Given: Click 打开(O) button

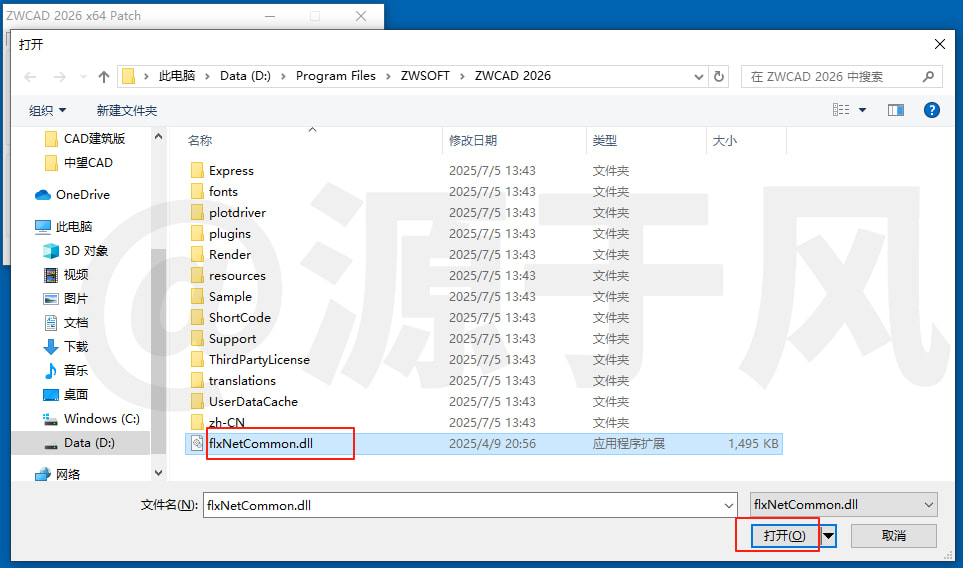Looking at the screenshot, I should (x=784, y=535).
